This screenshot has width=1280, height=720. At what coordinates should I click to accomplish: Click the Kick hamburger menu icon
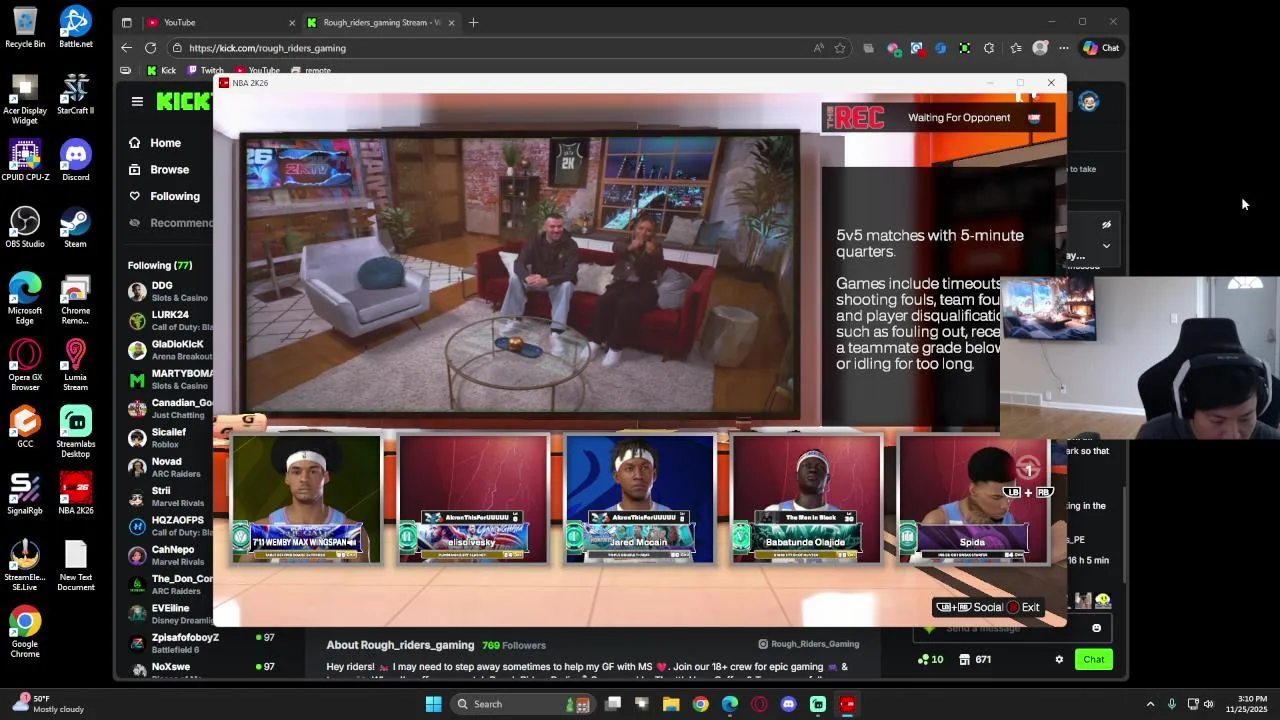pos(137,101)
